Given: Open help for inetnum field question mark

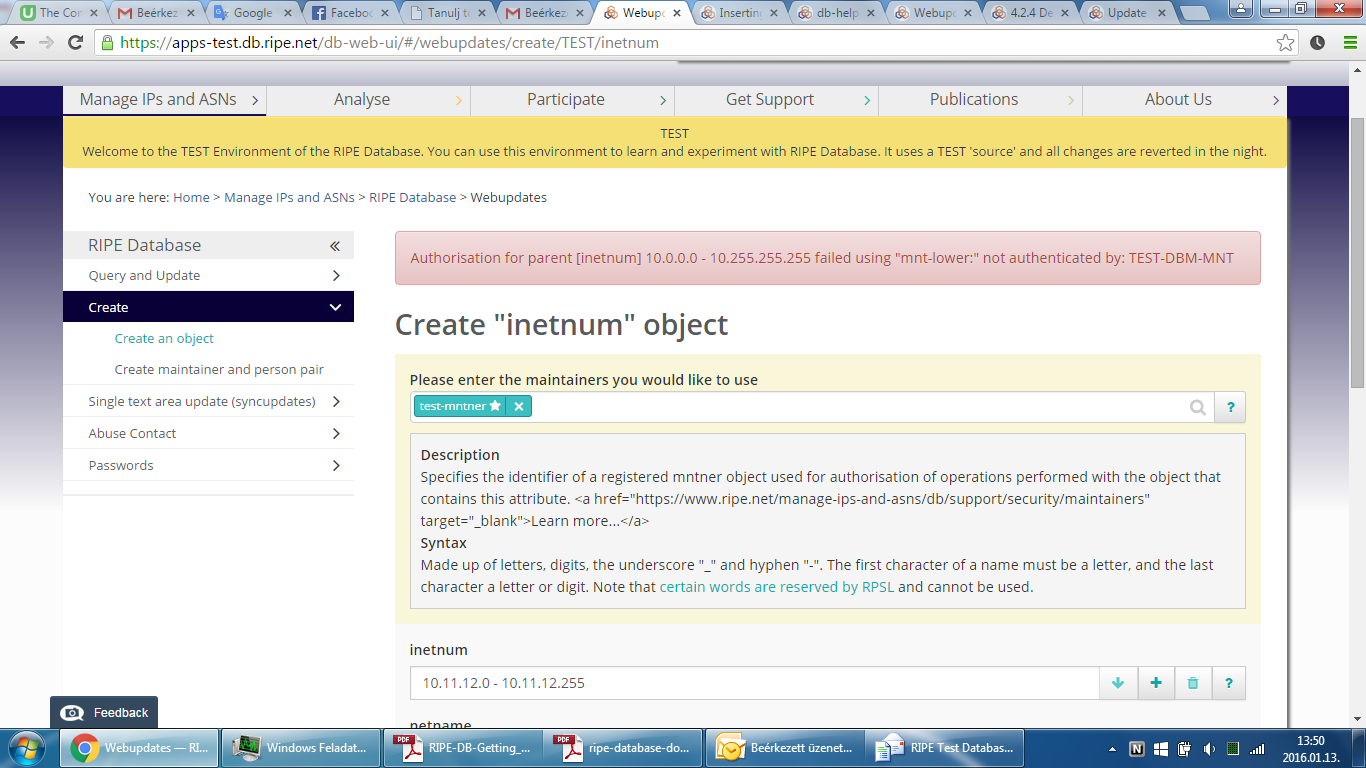Looking at the screenshot, I should [x=1228, y=683].
